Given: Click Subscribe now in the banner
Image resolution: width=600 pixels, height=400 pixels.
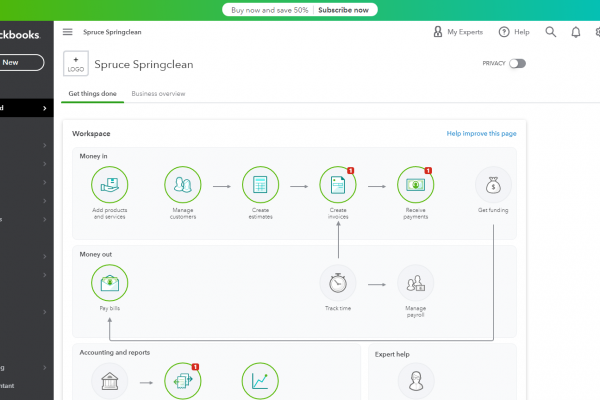Looking at the screenshot, I should (x=343, y=10).
